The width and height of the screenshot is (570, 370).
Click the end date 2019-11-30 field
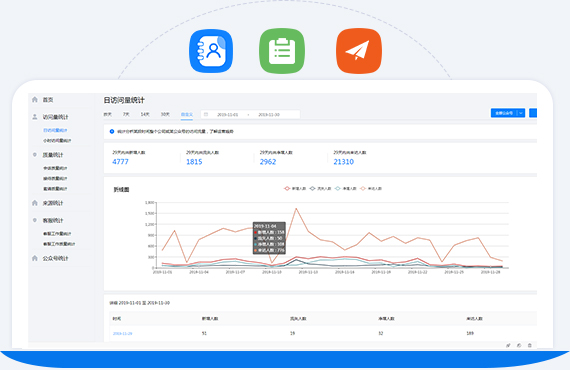(x=269, y=114)
